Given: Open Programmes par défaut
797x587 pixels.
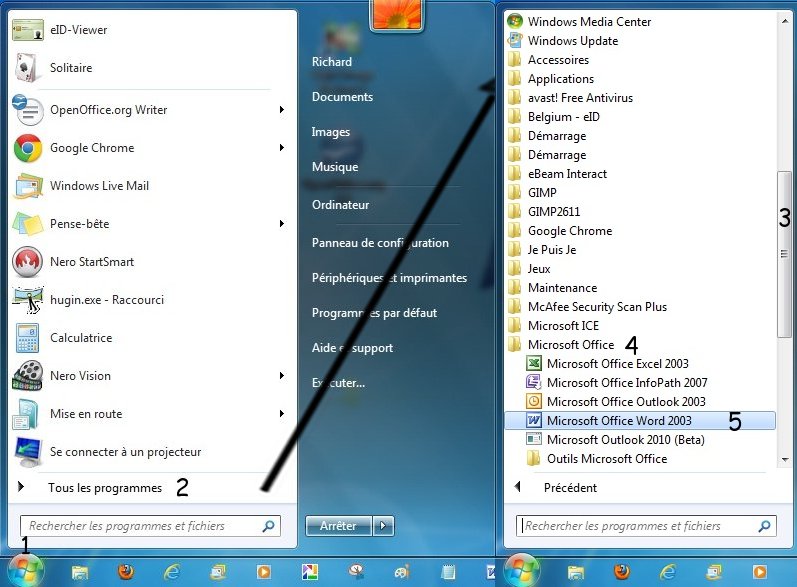Looking at the screenshot, I should (x=374, y=313).
